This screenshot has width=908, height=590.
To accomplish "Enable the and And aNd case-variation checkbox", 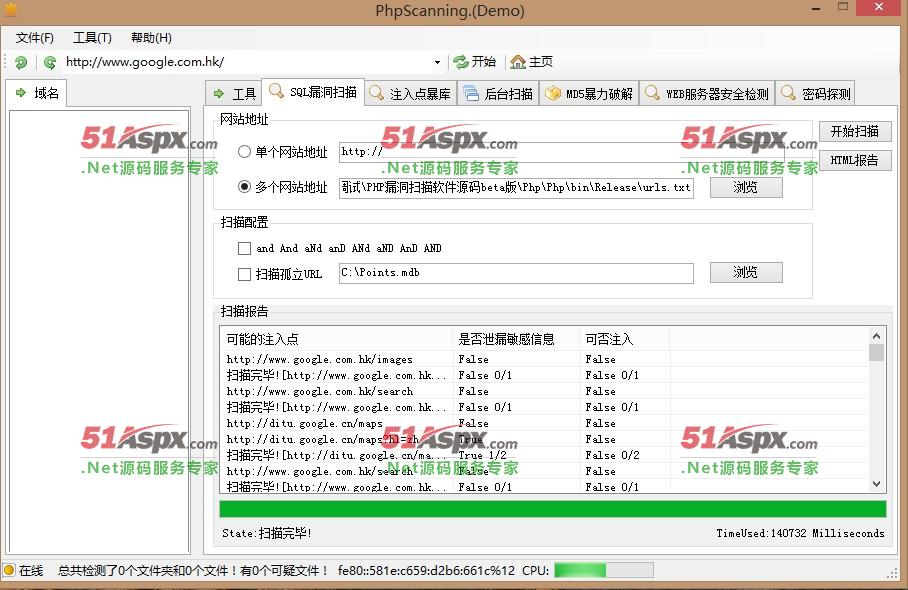I will click(244, 248).
